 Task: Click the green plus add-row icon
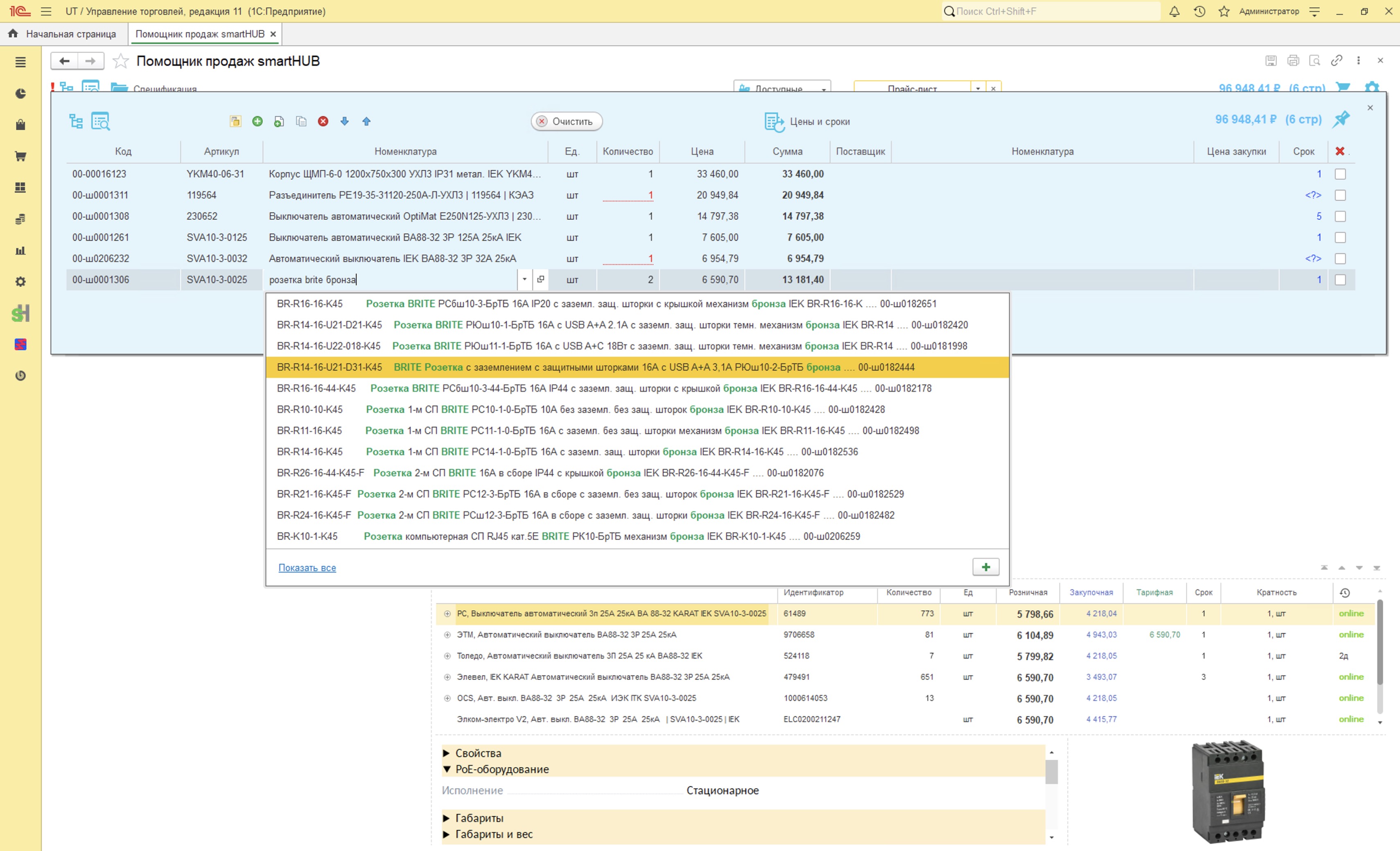click(257, 121)
